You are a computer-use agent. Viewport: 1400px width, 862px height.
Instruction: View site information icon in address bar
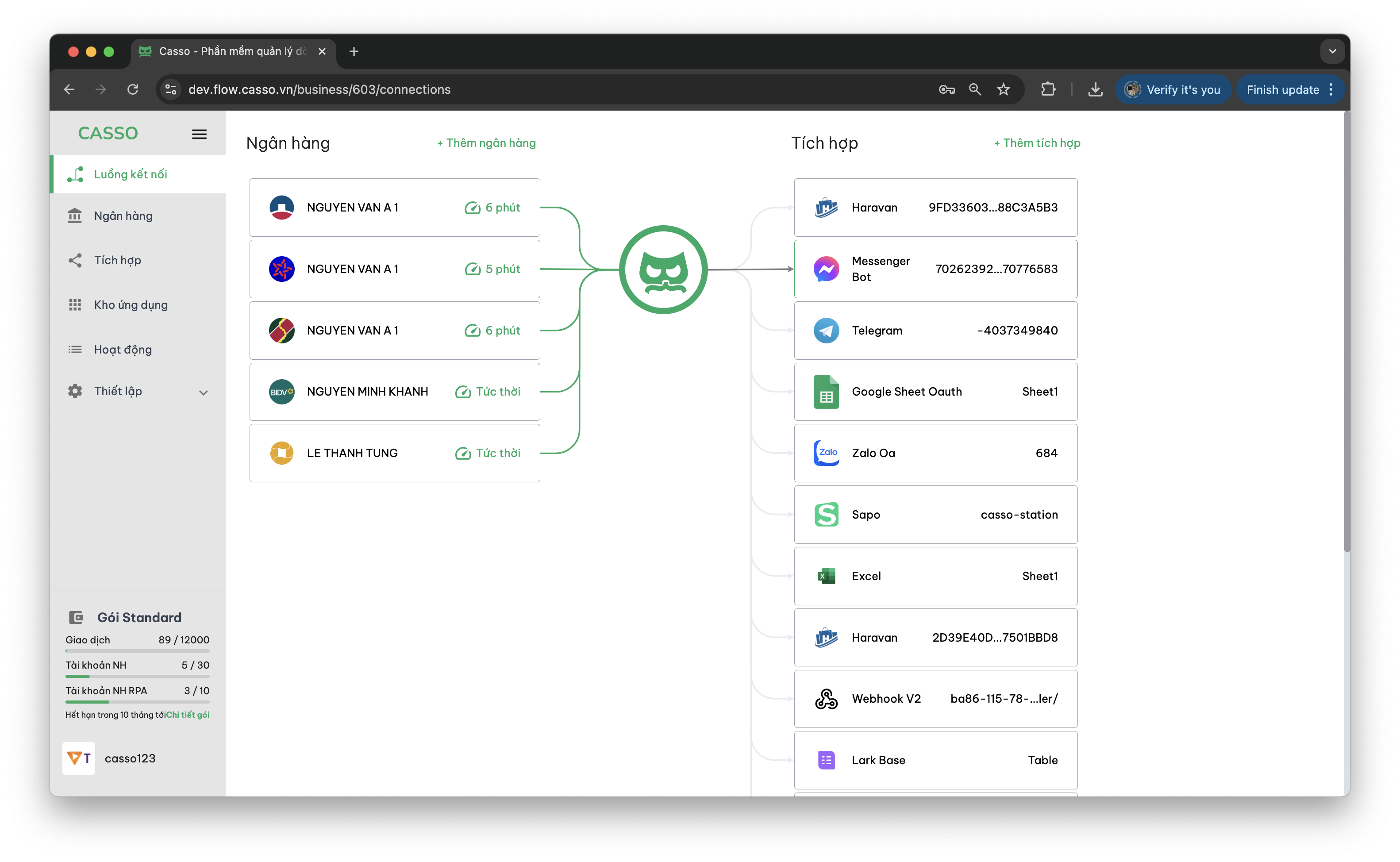(170, 89)
